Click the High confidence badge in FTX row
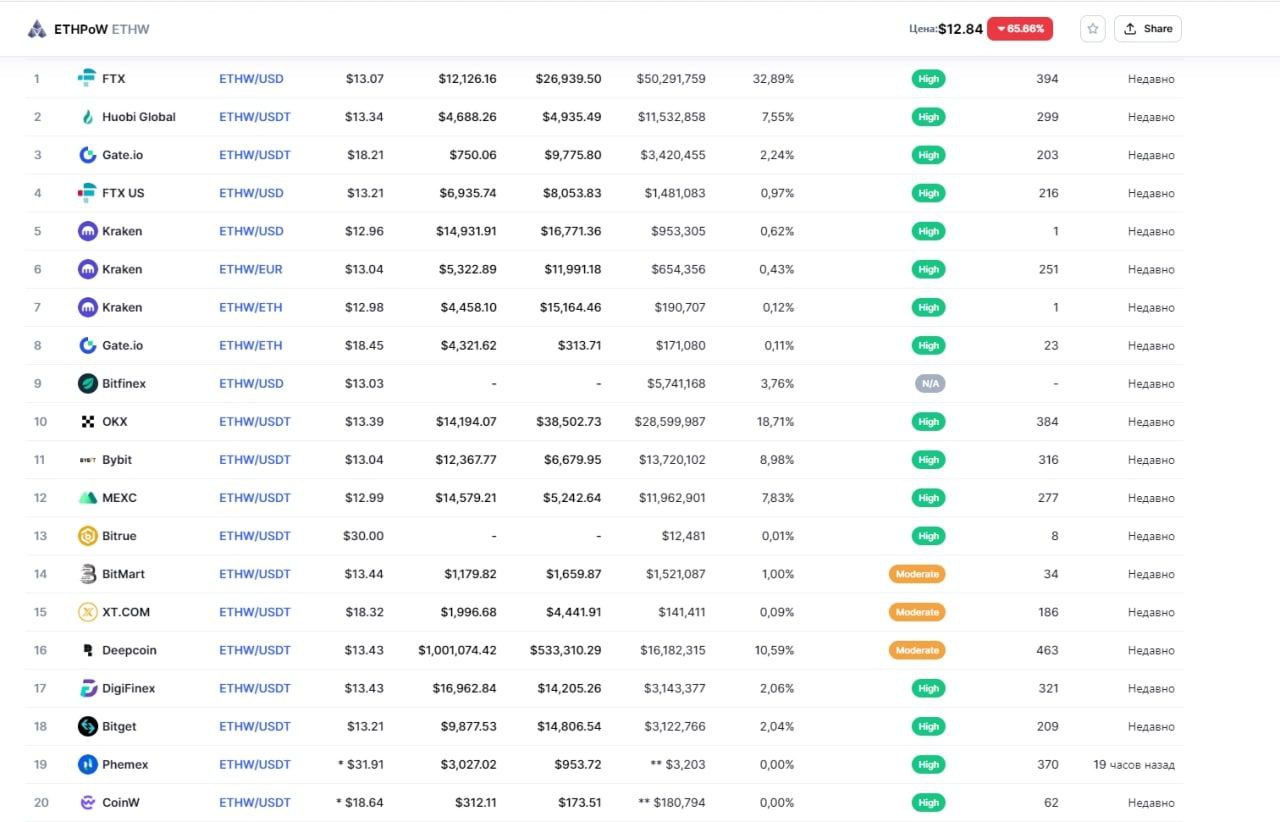 click(928, 79)
